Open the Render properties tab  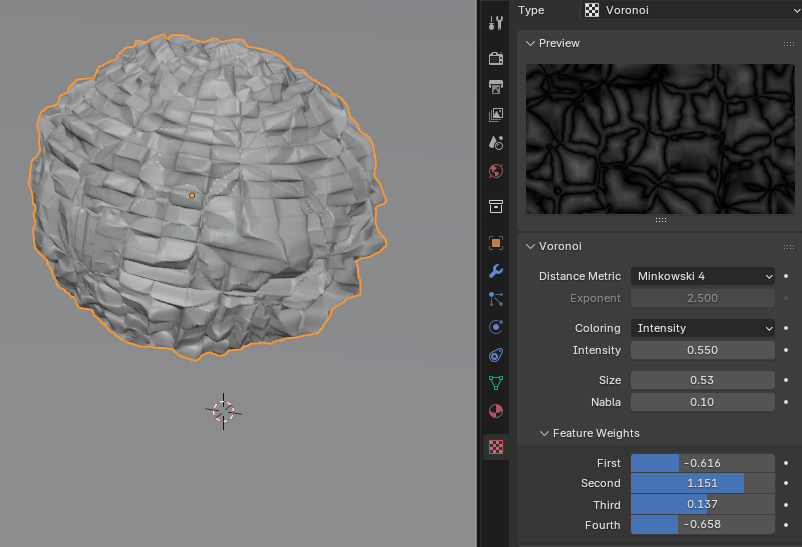tap(495, 58)
